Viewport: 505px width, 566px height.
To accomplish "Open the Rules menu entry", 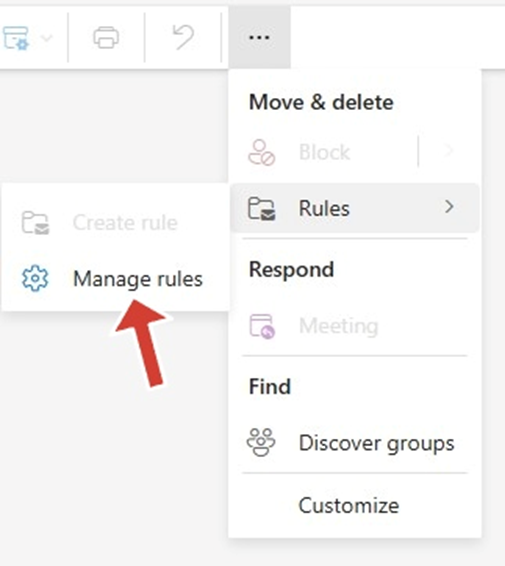I will (355, 208).
